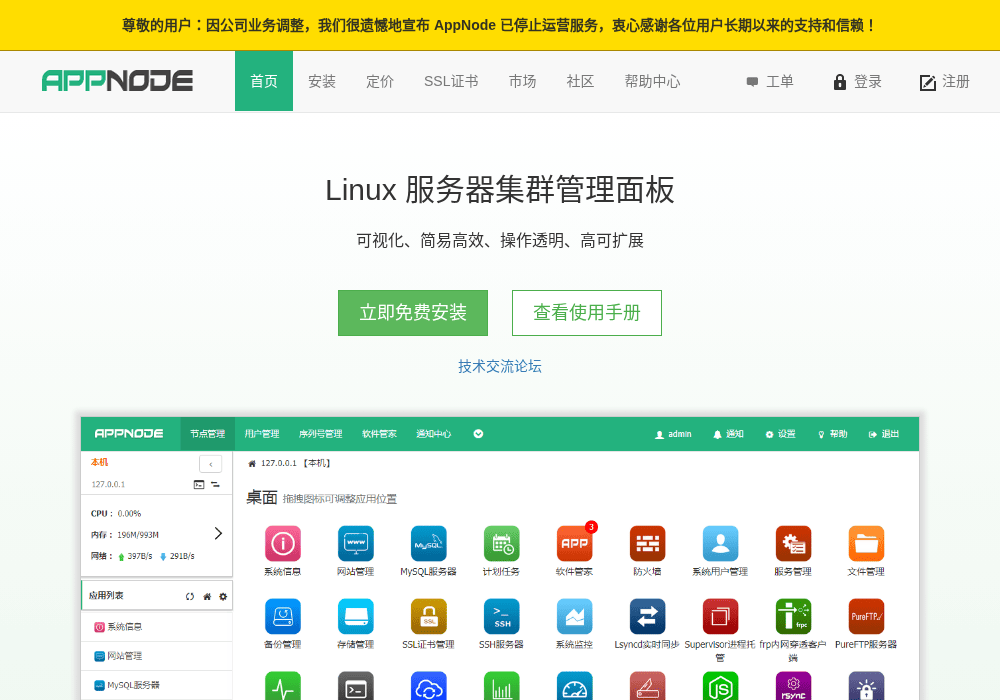
Task: Select SSL证书 in the navigation bar
Action: click(x=451, y=82)
